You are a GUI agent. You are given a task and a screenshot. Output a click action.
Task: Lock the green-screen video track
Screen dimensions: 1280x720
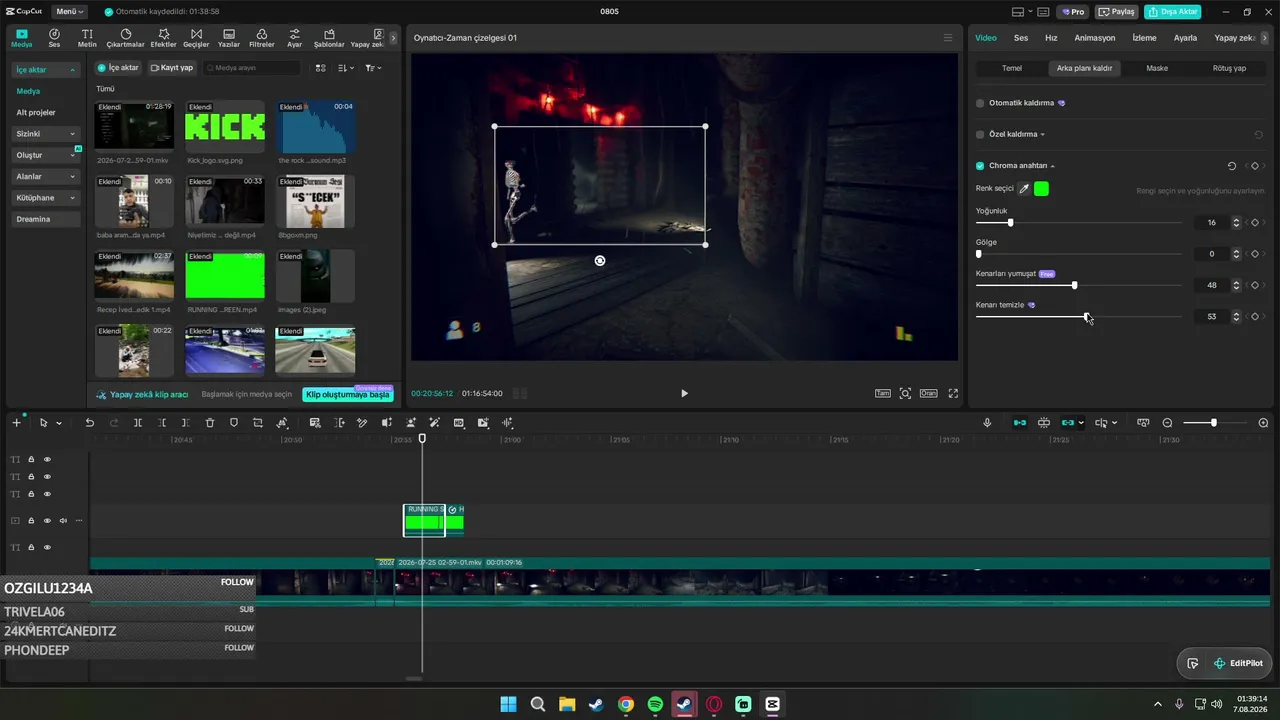point(31,521)
